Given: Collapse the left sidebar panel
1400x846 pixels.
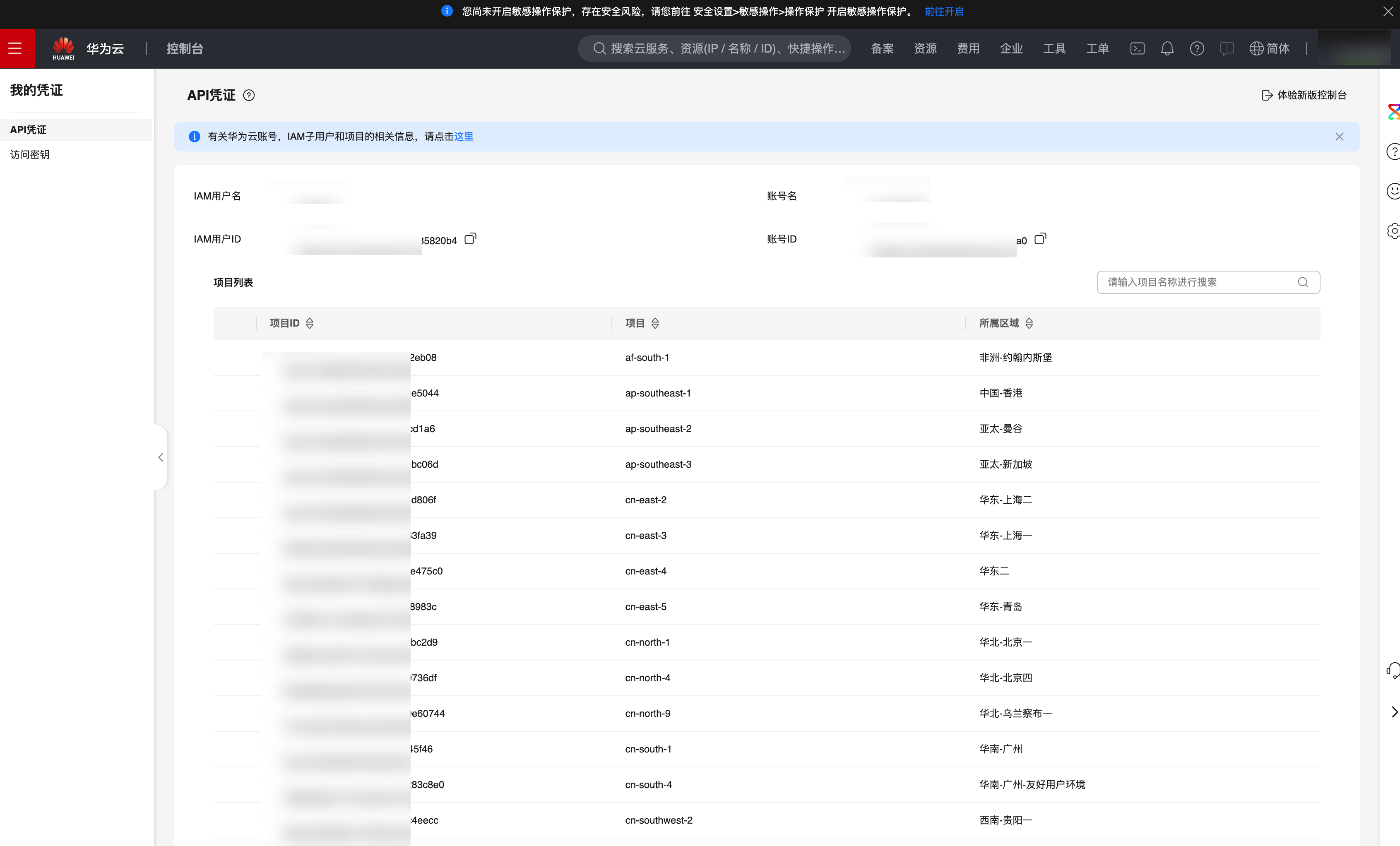Looking at the screenshot, I should tap(161, 457).
